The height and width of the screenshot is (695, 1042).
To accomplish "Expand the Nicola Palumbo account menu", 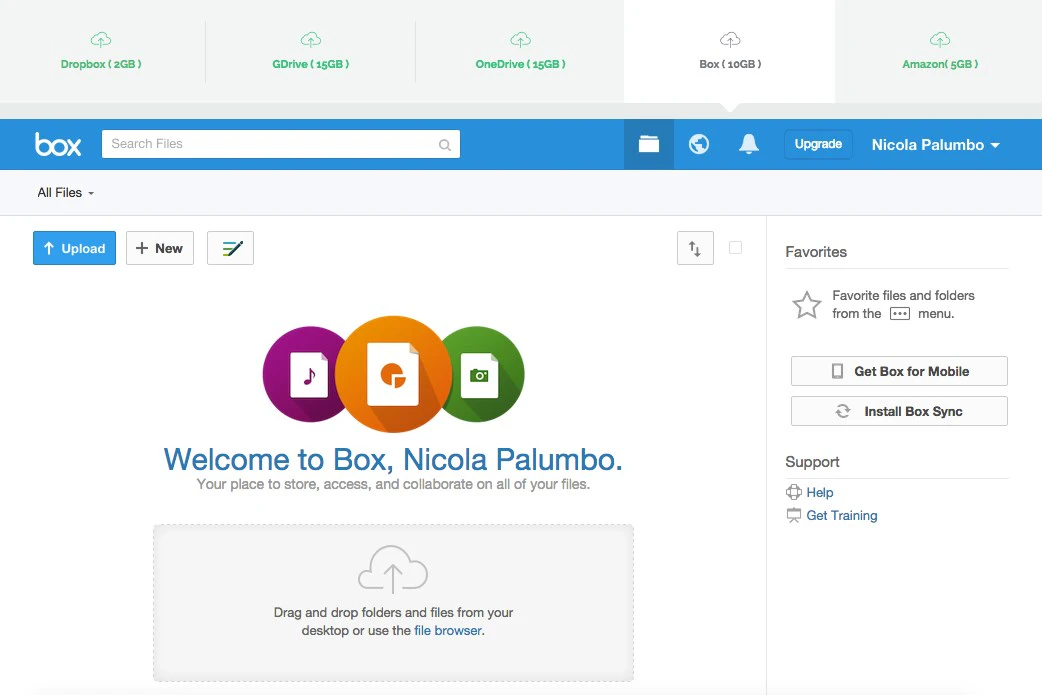I will [x=935, y=145].
